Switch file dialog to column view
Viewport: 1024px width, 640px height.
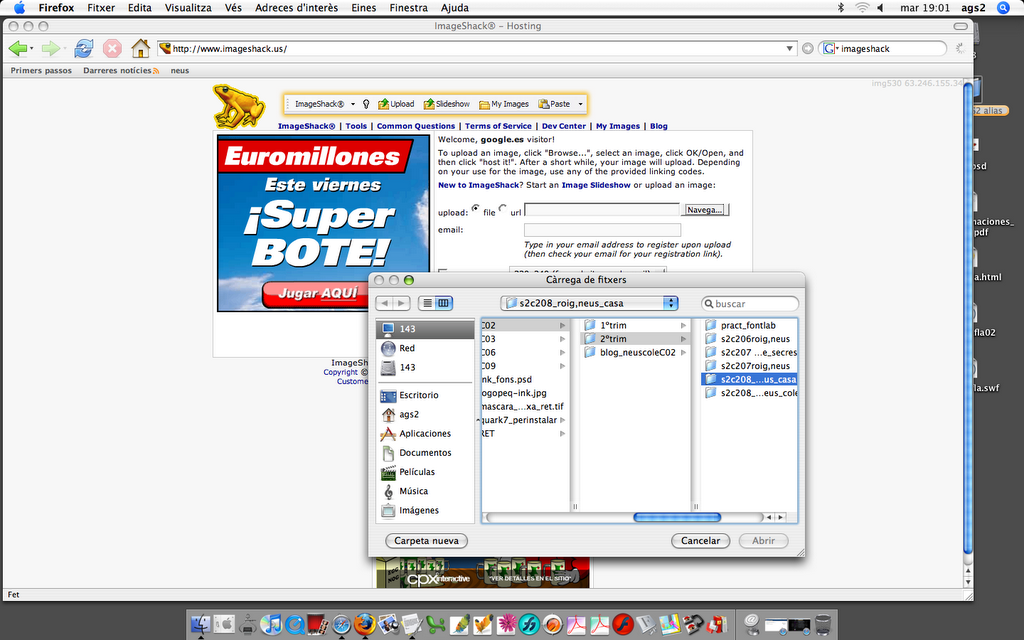pos(444,303)
